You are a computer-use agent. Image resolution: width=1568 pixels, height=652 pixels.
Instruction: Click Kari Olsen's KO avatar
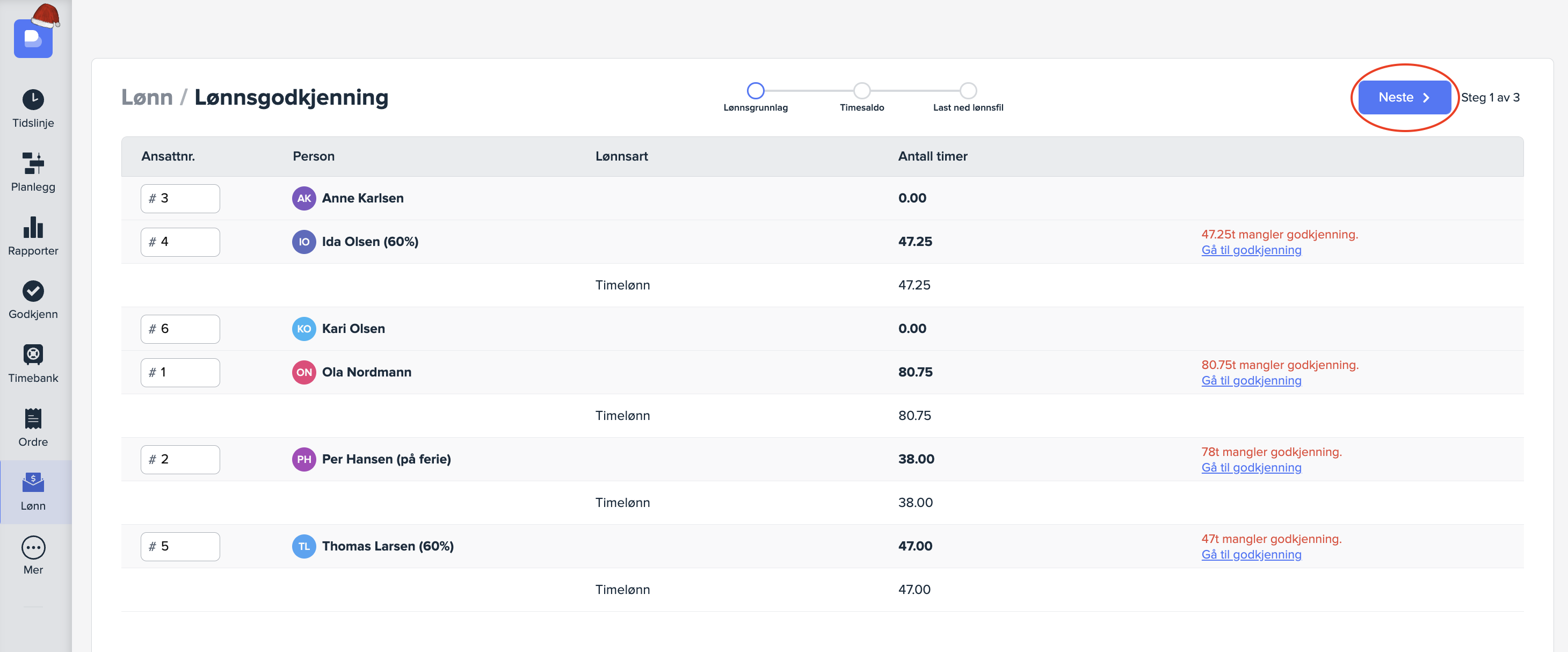tap(304, 329)
